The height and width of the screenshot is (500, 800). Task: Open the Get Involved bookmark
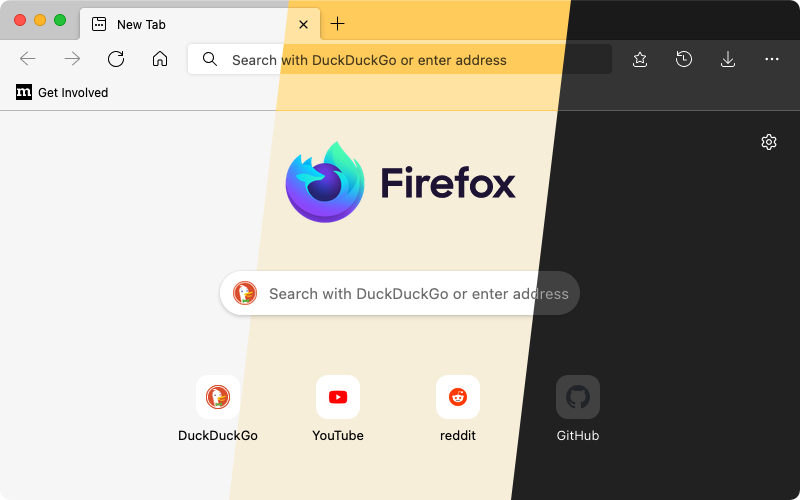pyautogui.click(x=62, y=92)
